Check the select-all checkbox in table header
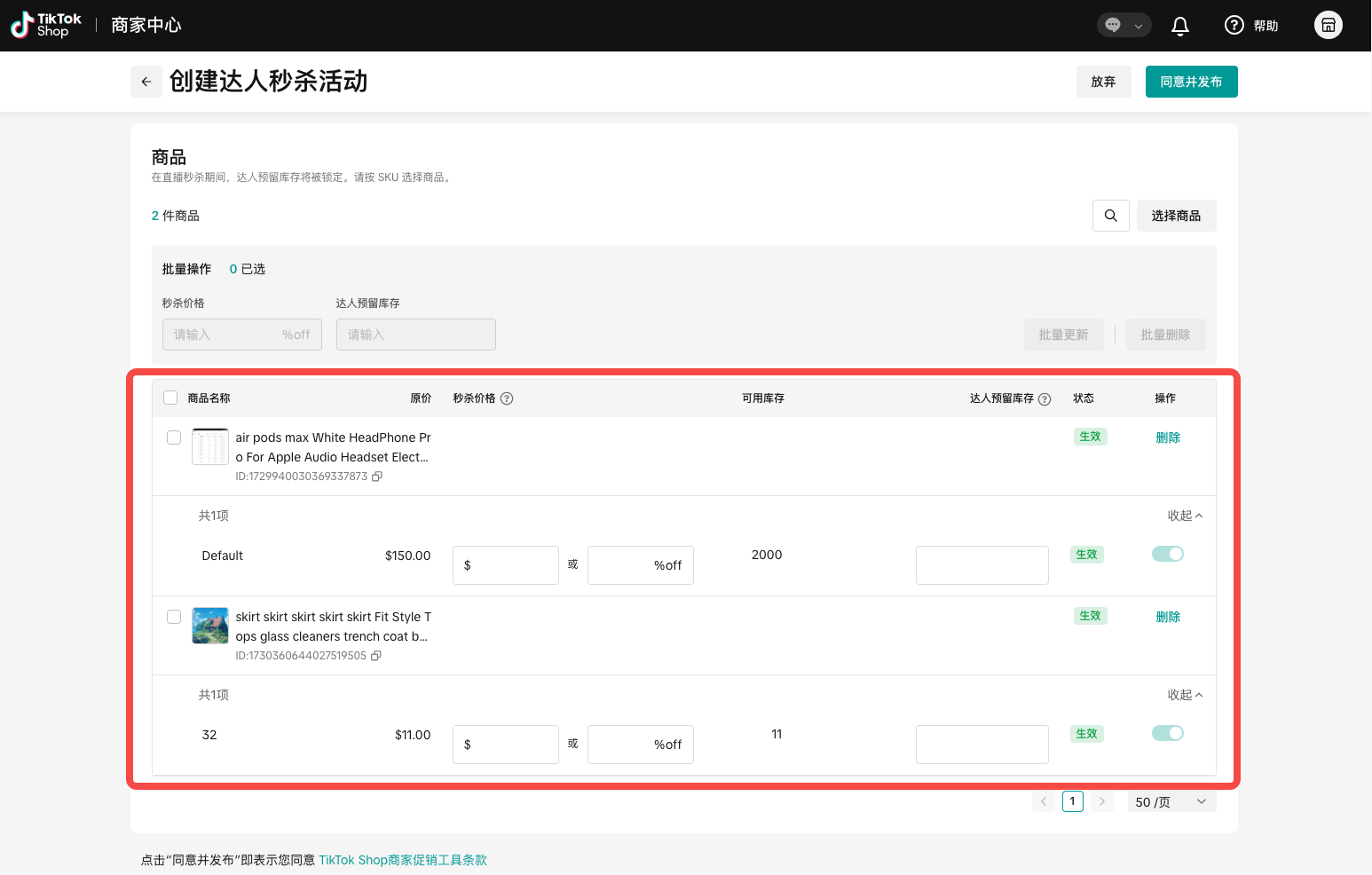The width and height of the screenshot is (1372, 875). (170, 398)
